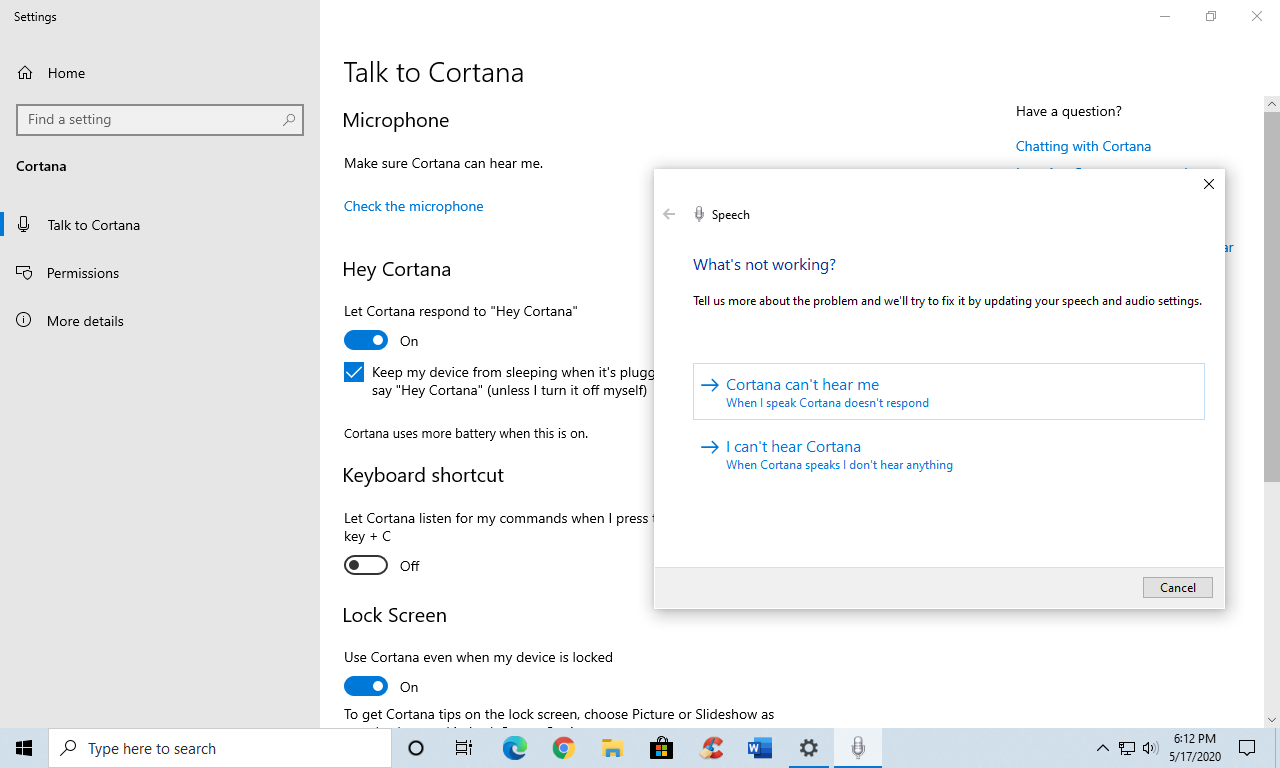Select Home in the Settings sidebar

[x=160, y=73]
